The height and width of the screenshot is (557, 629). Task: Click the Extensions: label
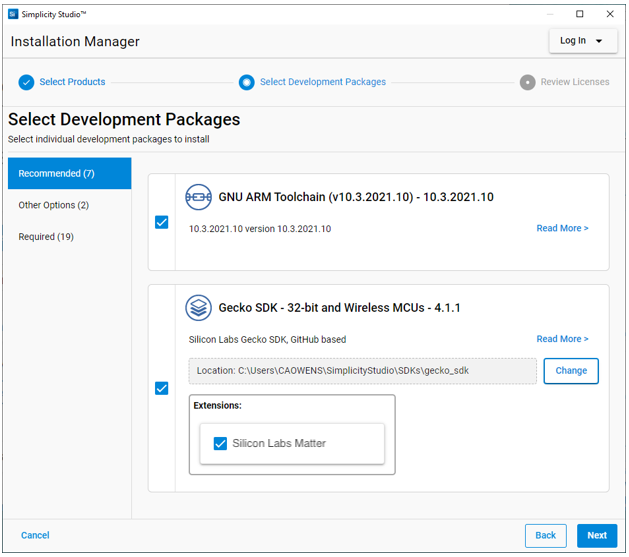pos(217,405)
